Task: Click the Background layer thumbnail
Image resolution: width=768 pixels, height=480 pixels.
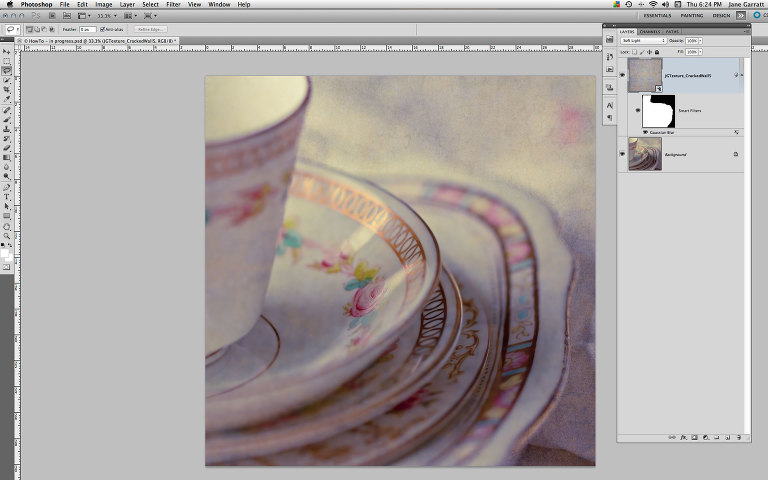Action: pyautogui.click(x=645, y=154)
